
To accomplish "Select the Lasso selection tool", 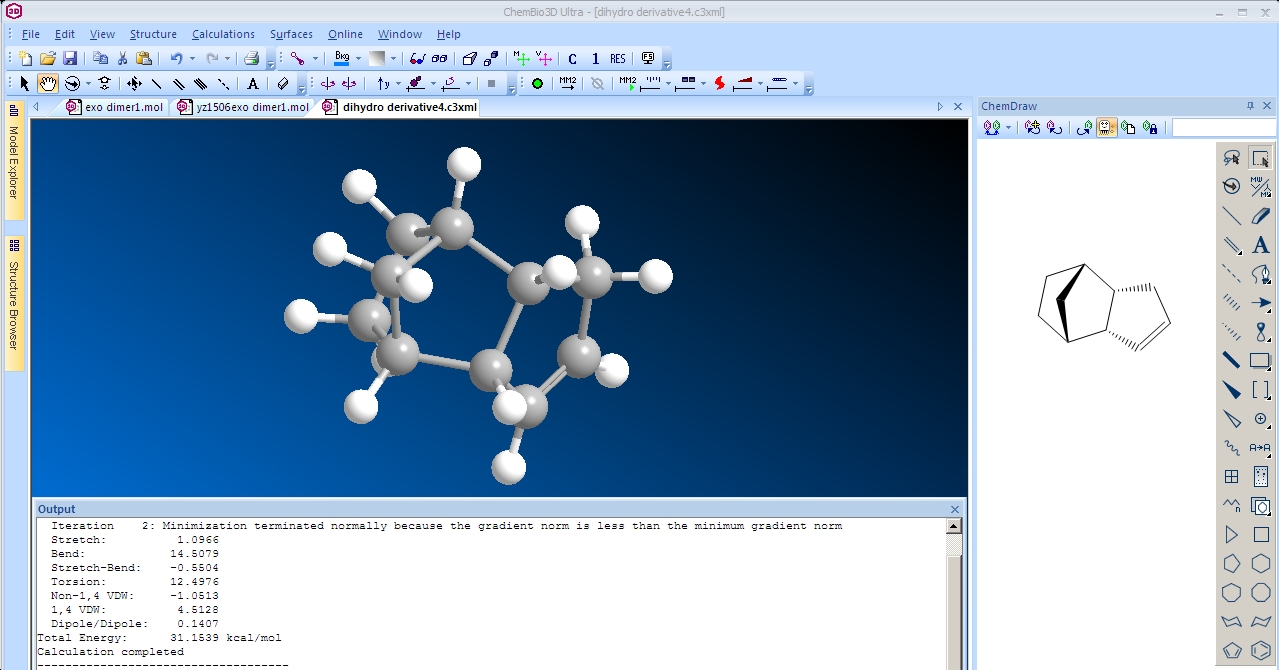I will (1232, 158).
